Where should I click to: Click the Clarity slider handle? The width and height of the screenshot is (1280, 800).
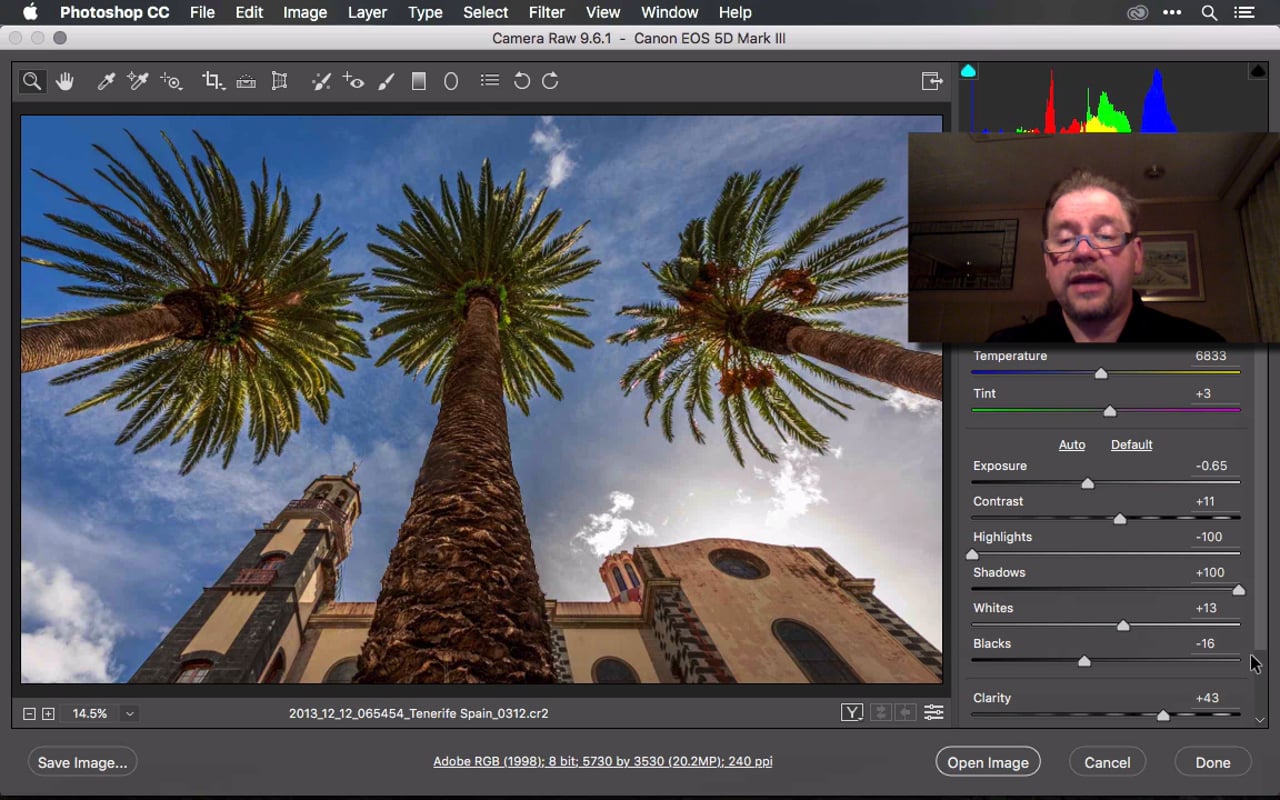tap(1163, 715)
